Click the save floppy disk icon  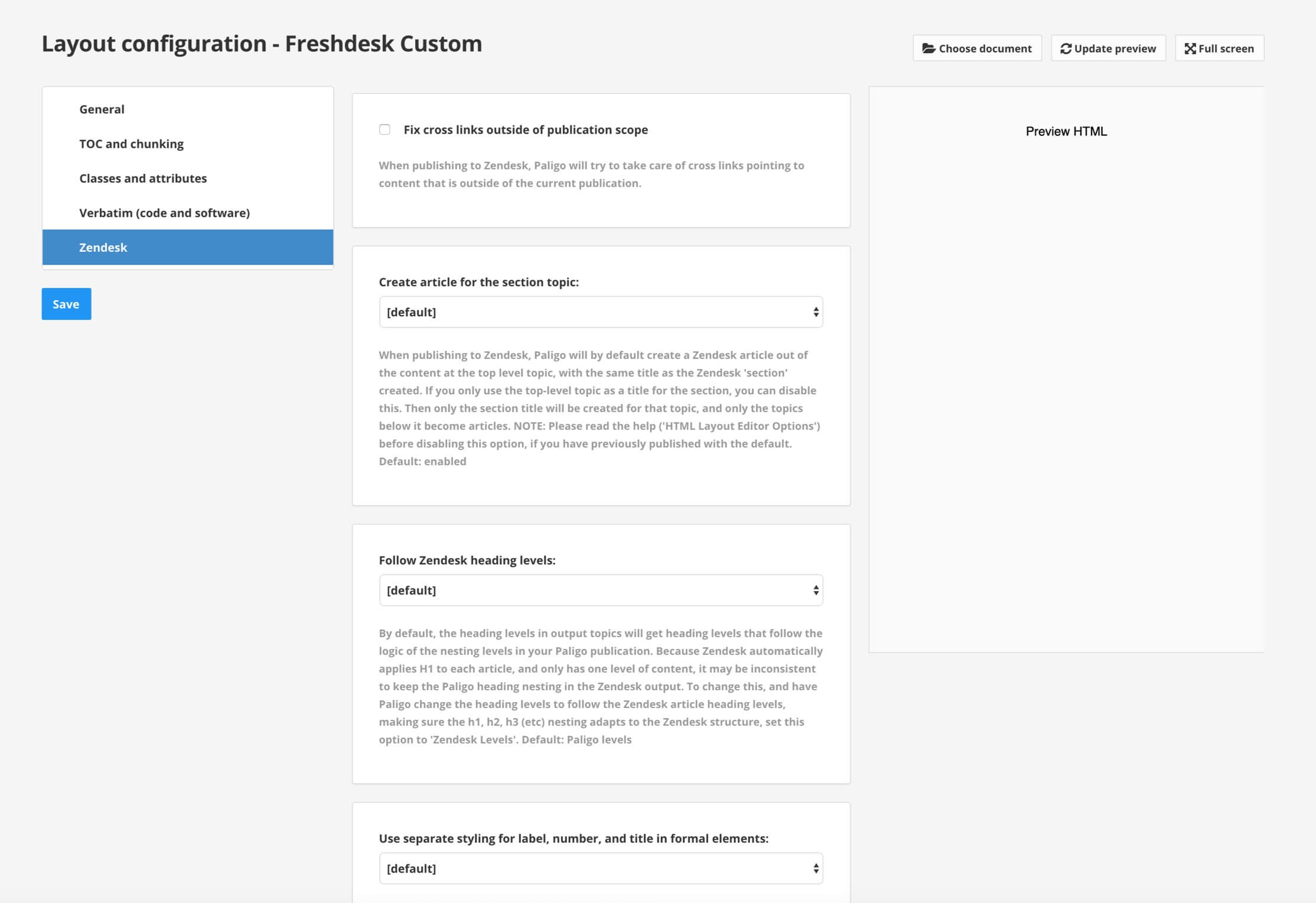pyautogui.click(x=66, y=304)
